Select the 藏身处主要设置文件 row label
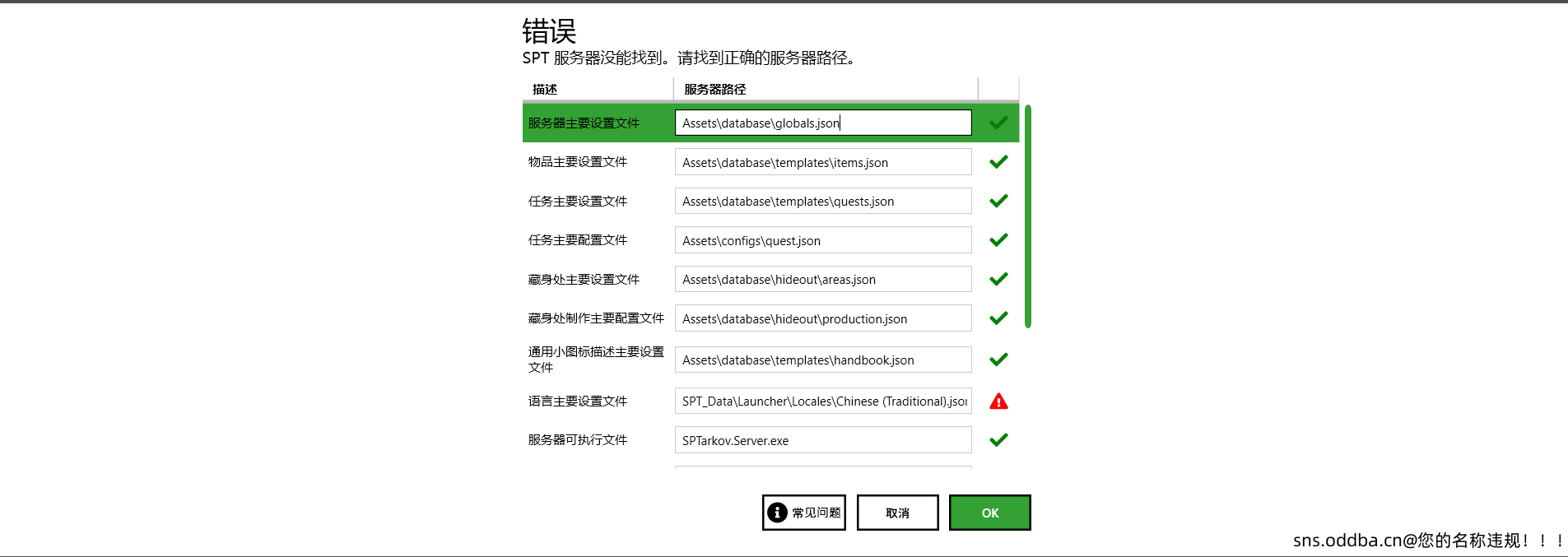The image size is (1568, 557). pyautogui.click(x=584, y=279)
